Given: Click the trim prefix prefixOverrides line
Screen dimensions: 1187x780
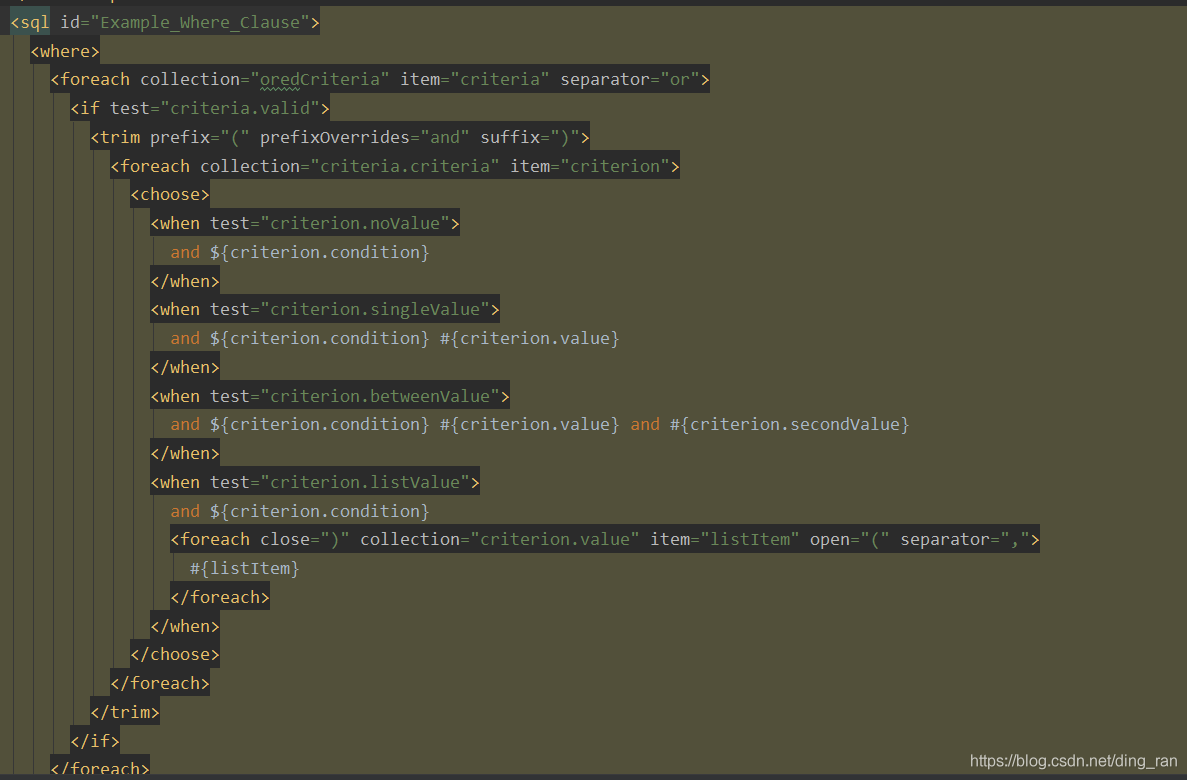Looking at the screenshot, I should click(340, 136).
